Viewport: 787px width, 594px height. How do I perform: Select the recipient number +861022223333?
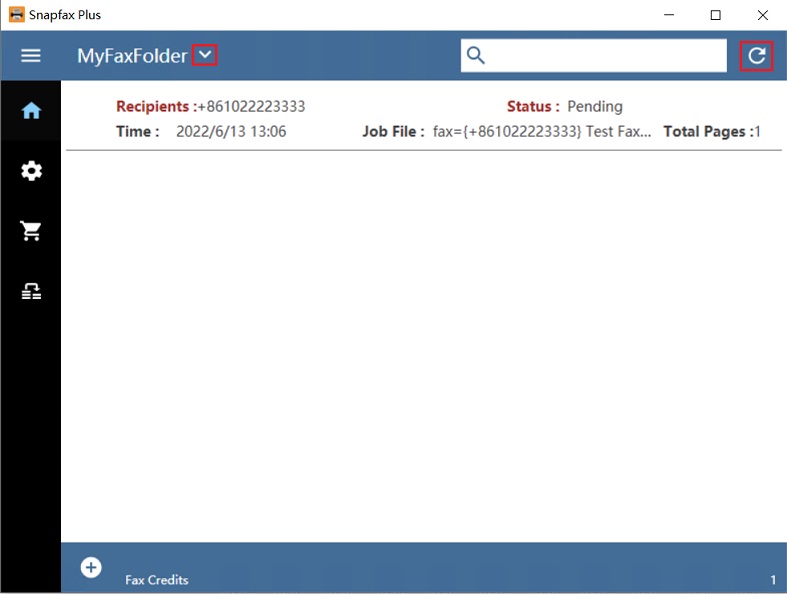point(251,107)
